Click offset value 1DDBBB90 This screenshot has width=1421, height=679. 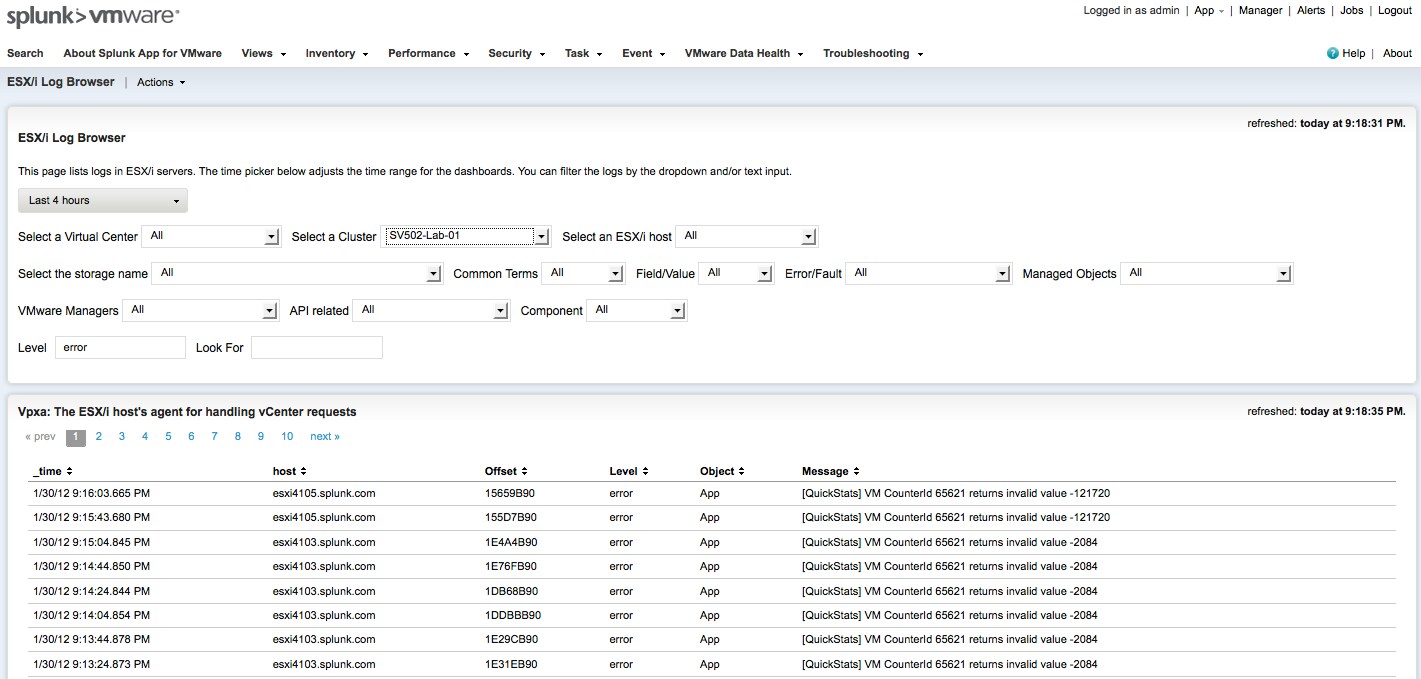pyautogui.click(x=513, y=615)
